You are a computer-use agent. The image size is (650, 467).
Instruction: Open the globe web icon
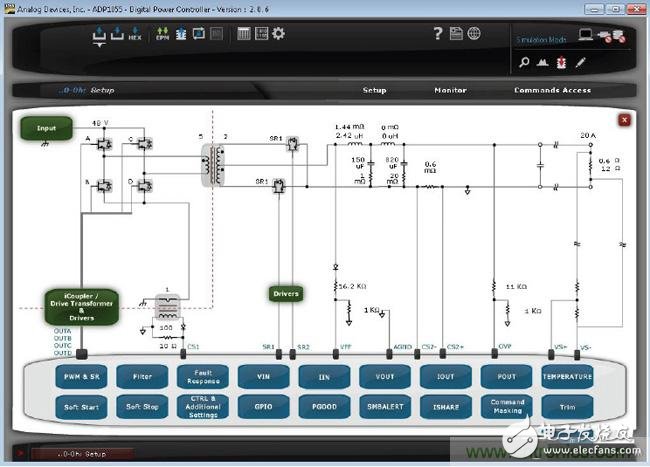coord(473,34)
